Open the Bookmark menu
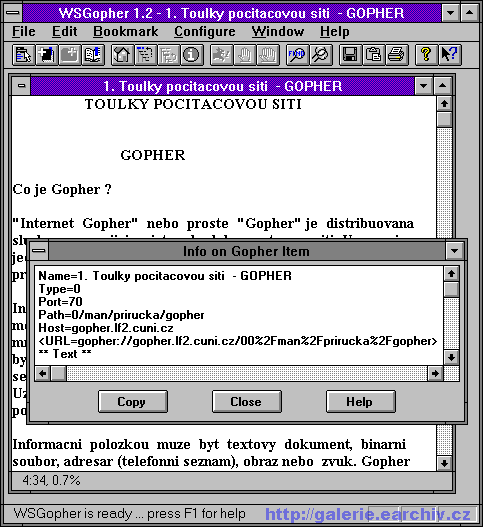The image size is (483, 527). click(125, 32)
